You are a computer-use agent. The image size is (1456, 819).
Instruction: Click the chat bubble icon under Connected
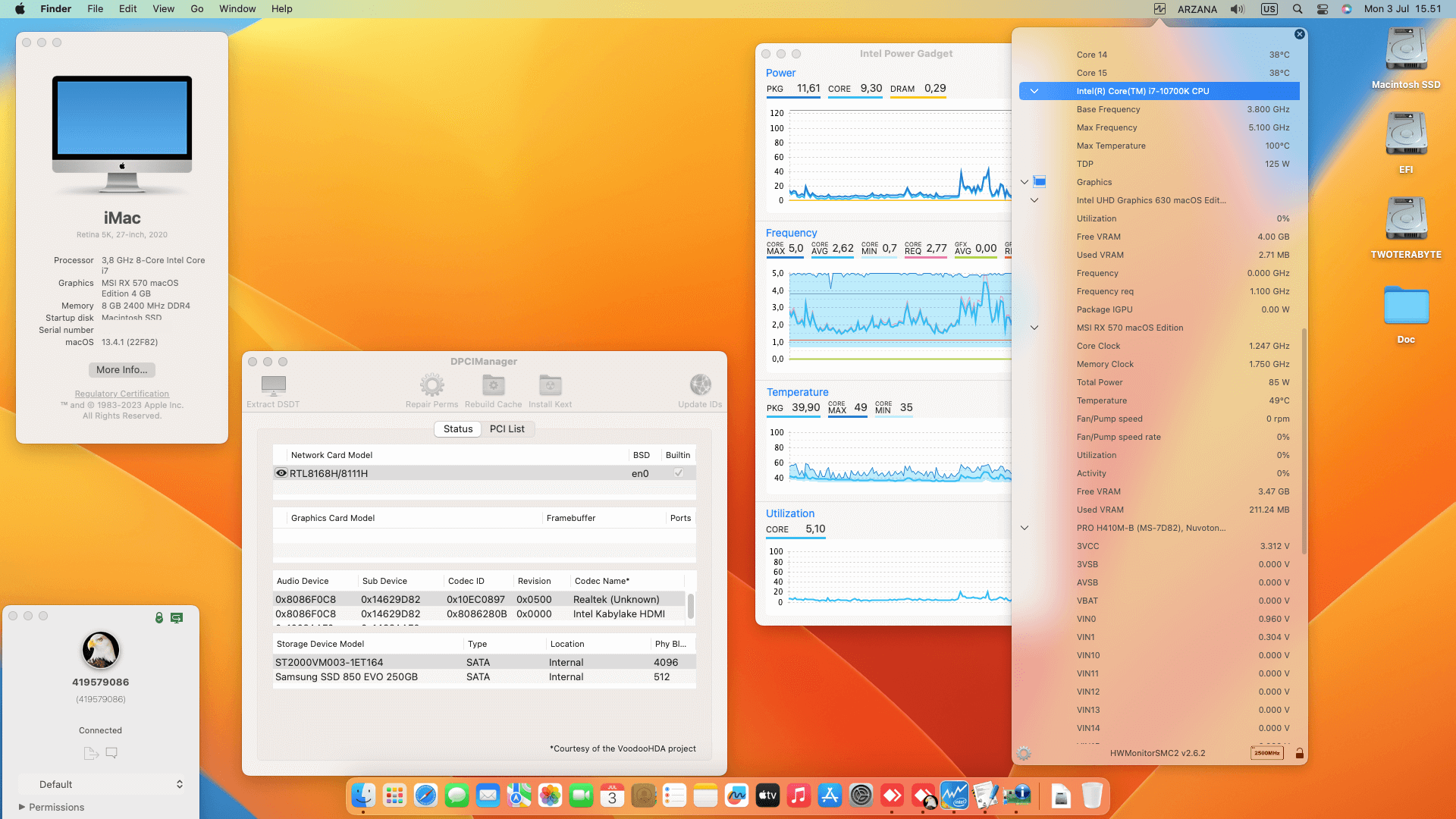(x=111, y=753)
